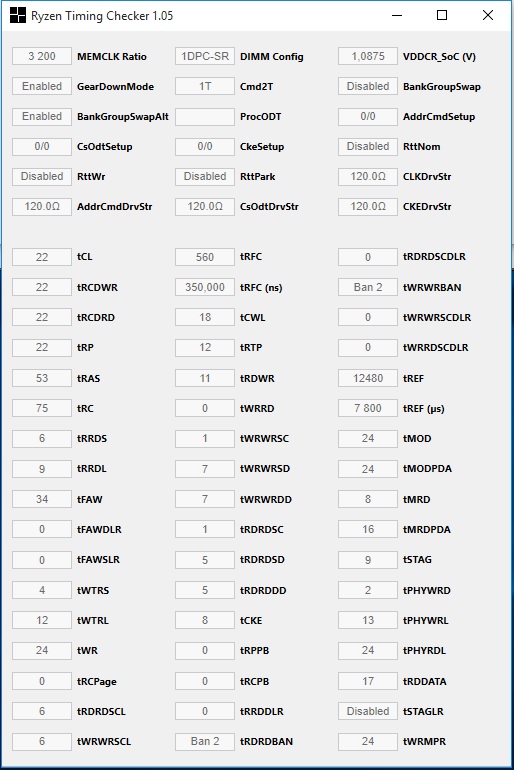
Task: Click the tWTRL value field
Action: tap(42, 620)
